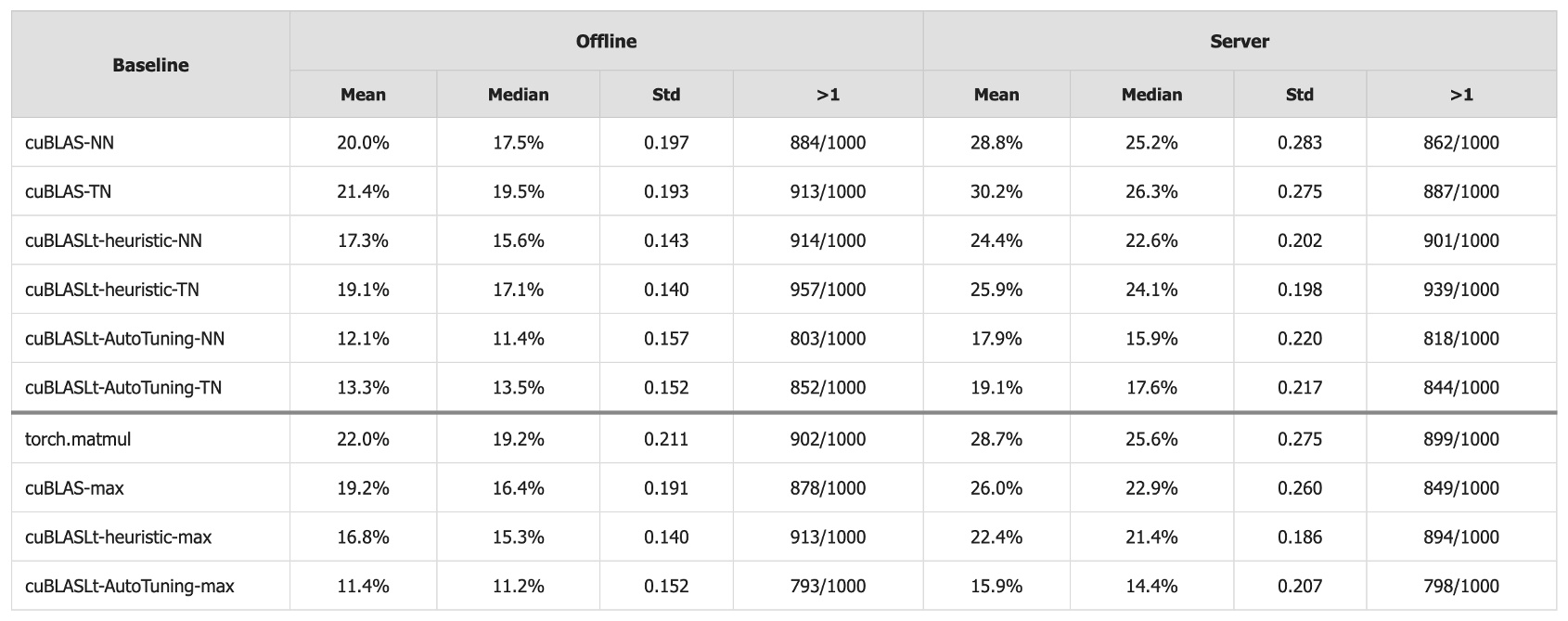Click the Baseline column header
Viewport: 1568px width, 621px height.
coord(150,65)
